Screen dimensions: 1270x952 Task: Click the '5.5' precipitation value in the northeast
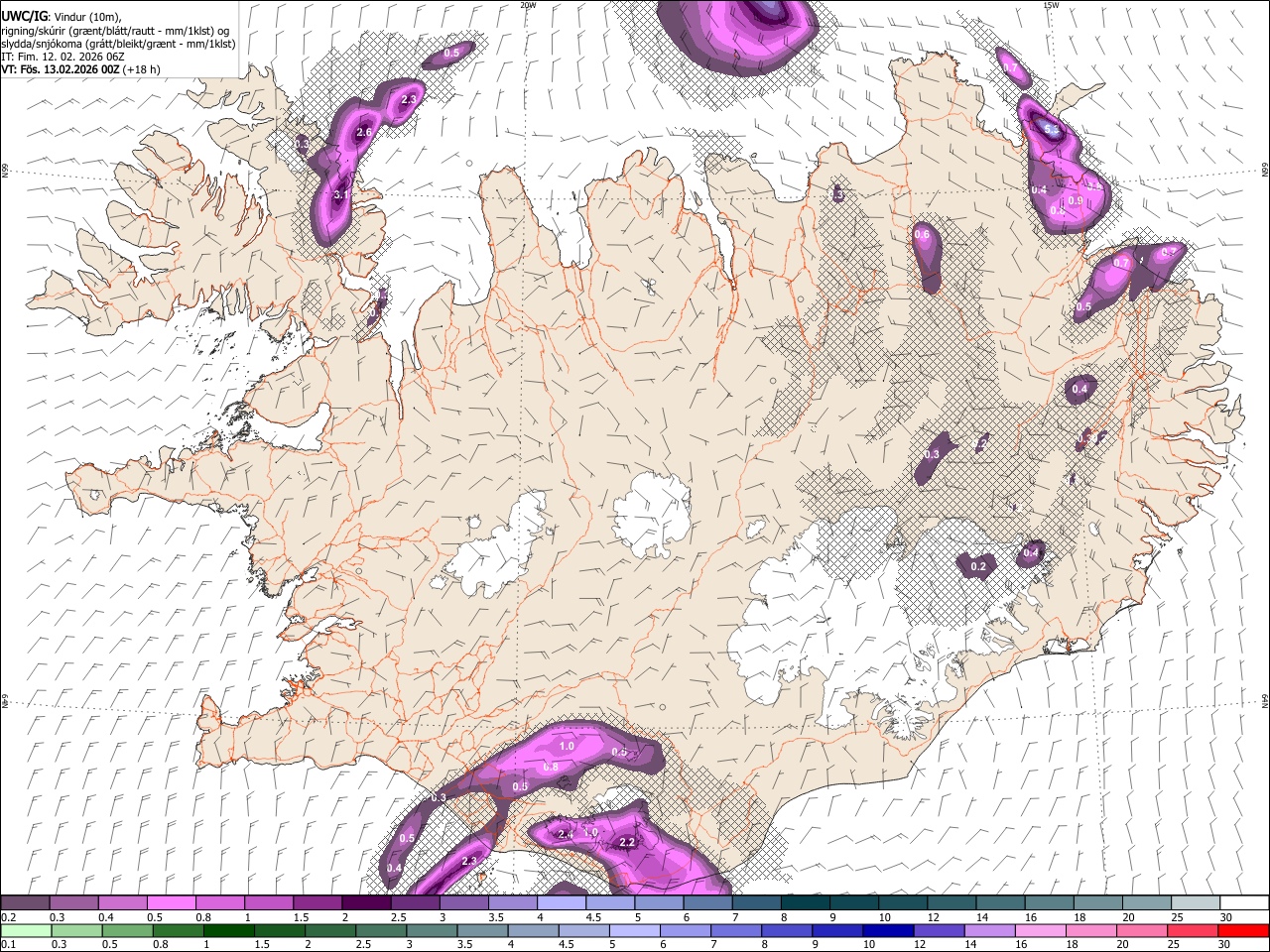click(1052, 131)
